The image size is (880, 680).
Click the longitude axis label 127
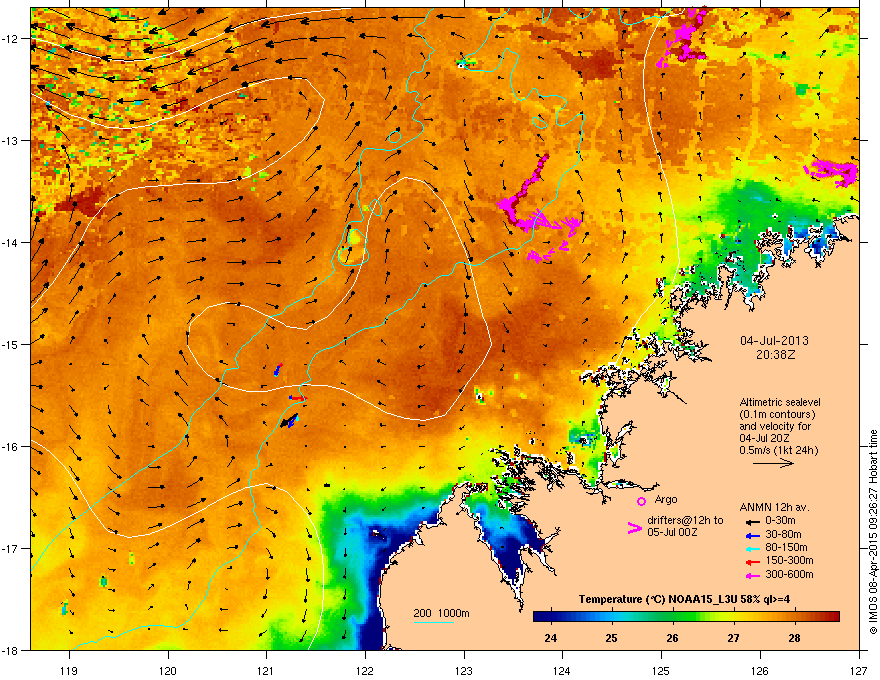point(859,670)
